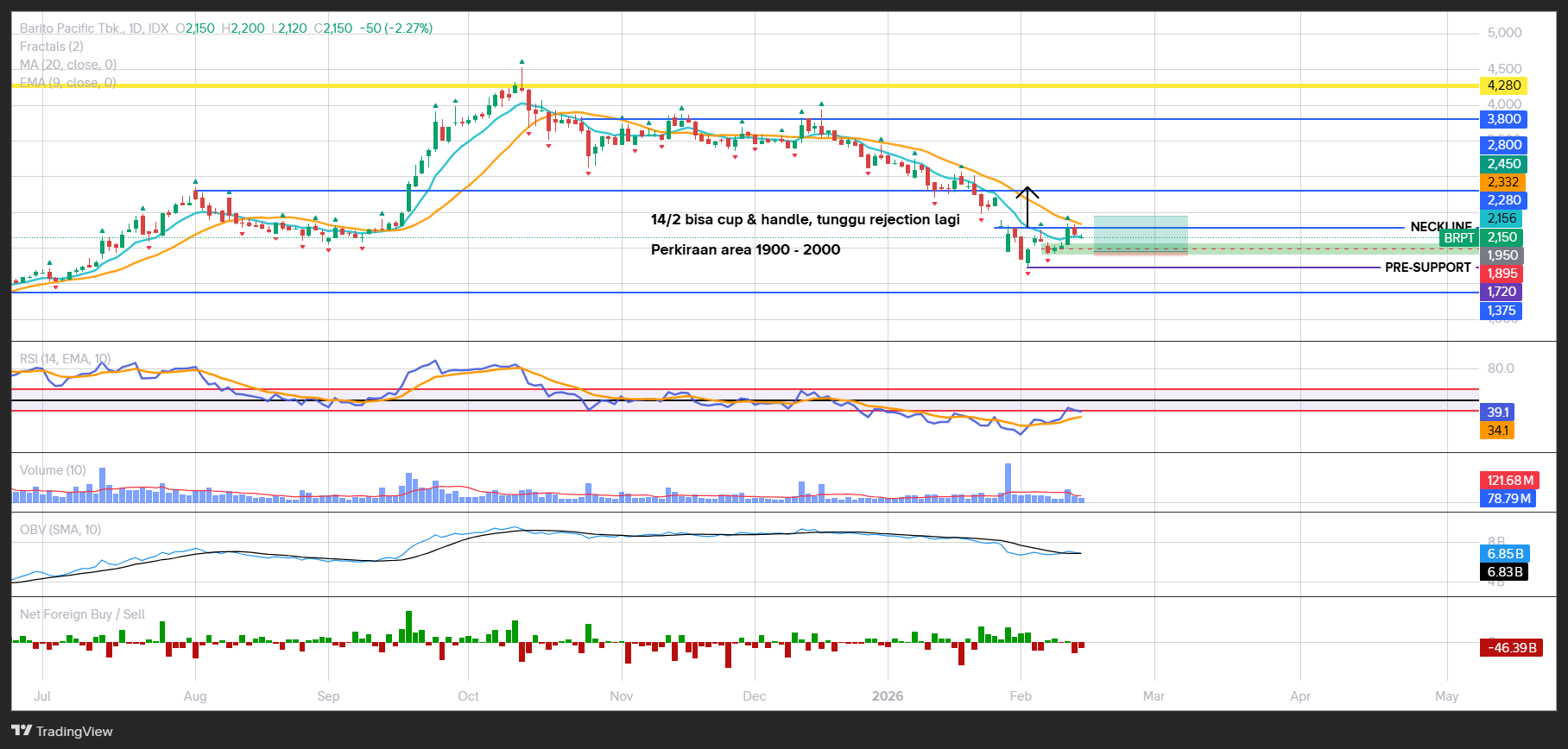
Task: Click the red -46.39B value label
Action: [1509, 647]
